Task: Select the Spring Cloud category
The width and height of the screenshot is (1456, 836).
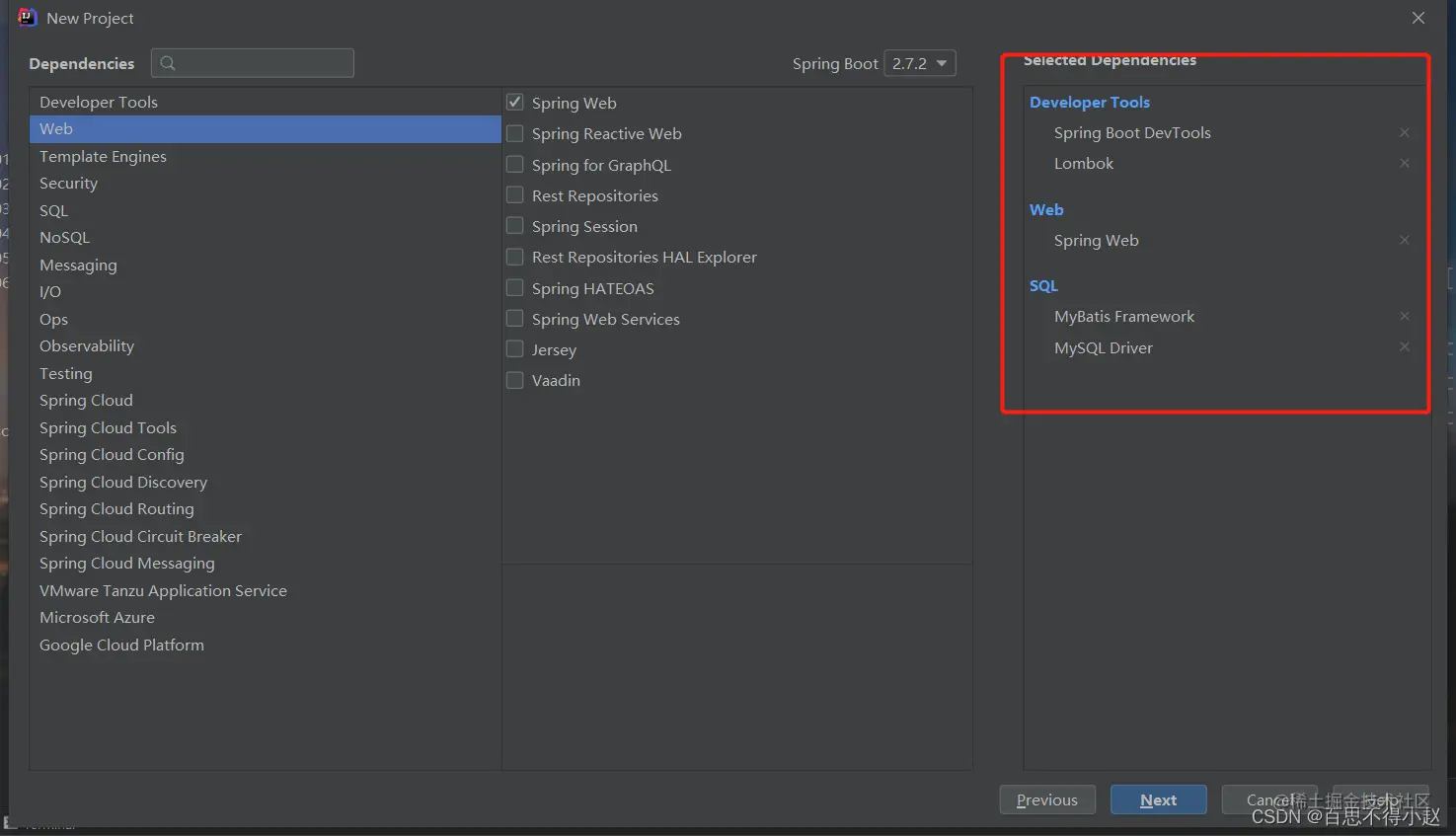Action: tap(266, 401)
